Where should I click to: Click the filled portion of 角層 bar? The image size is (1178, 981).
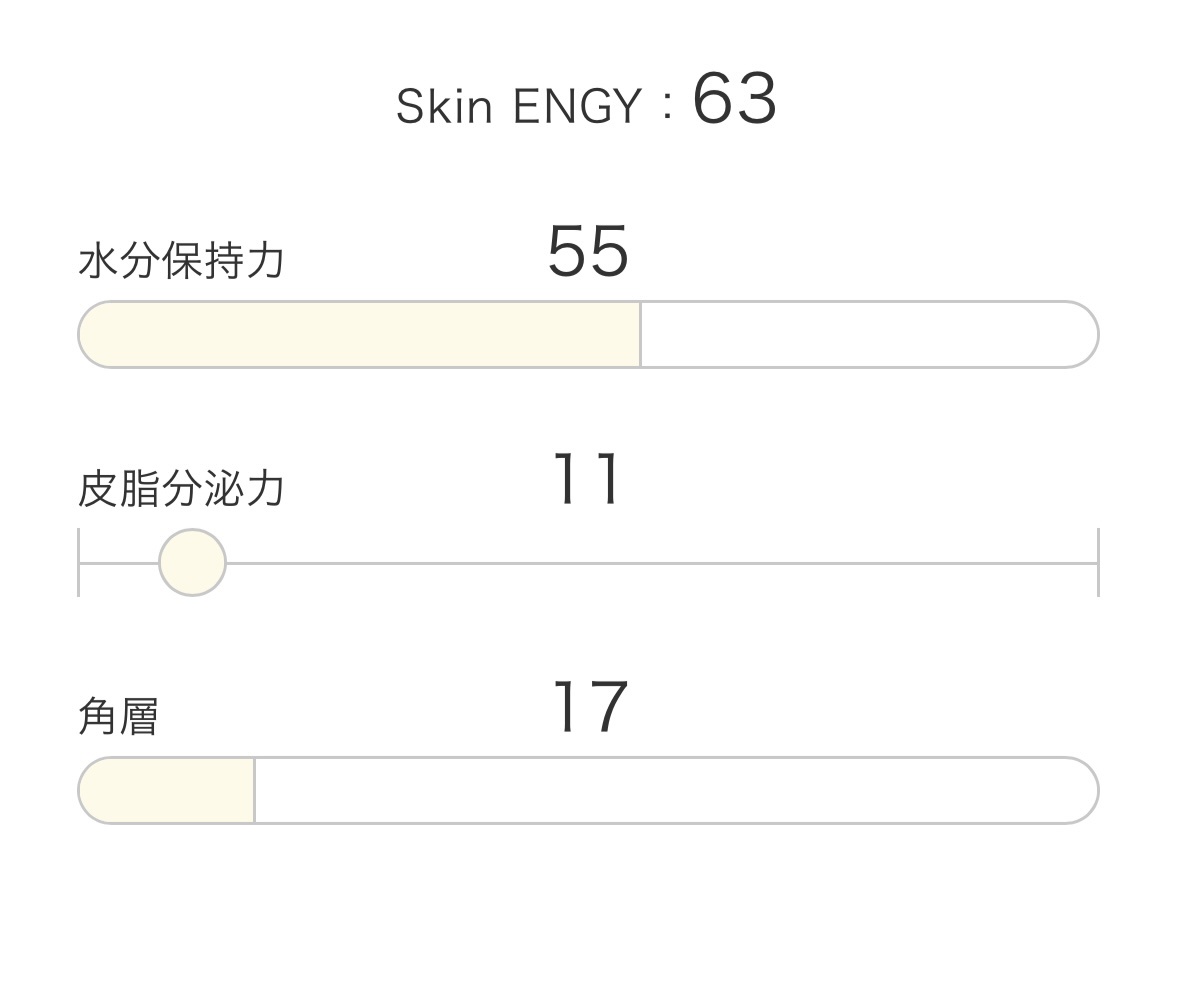tap(166, 791)
